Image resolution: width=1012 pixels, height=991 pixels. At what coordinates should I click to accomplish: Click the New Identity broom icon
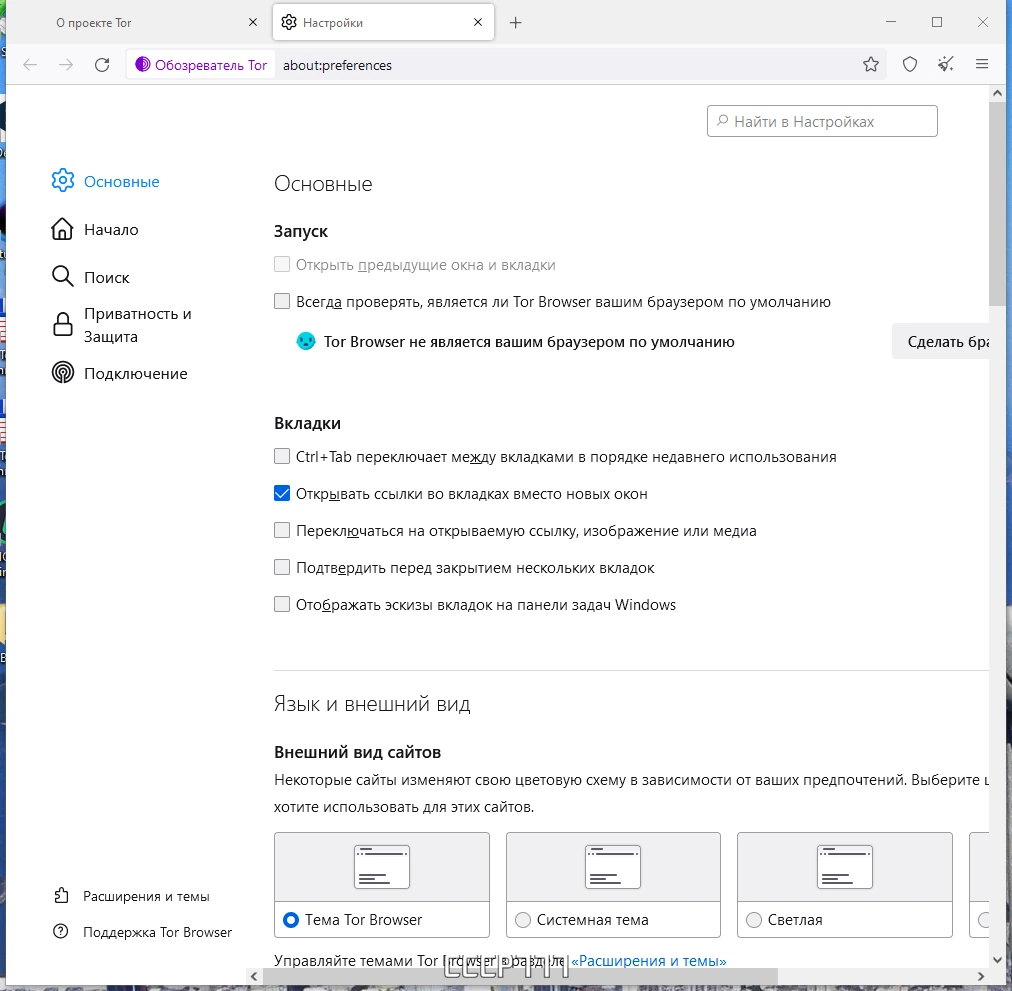[946, 65]
